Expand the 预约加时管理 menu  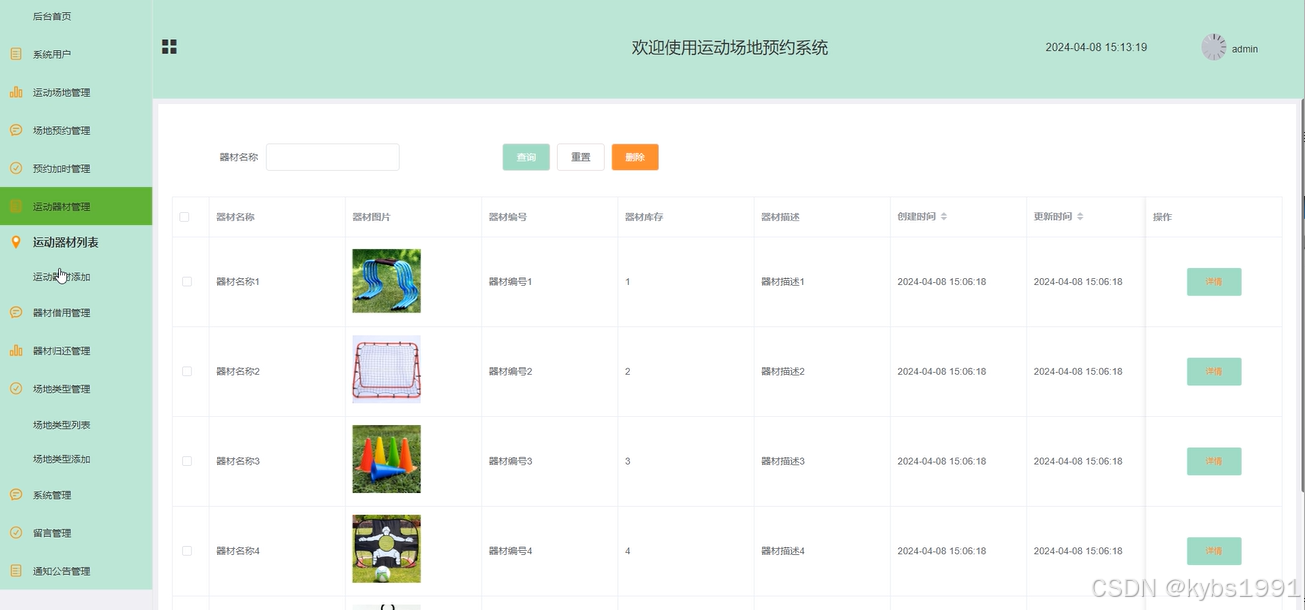tap(76, 168)
